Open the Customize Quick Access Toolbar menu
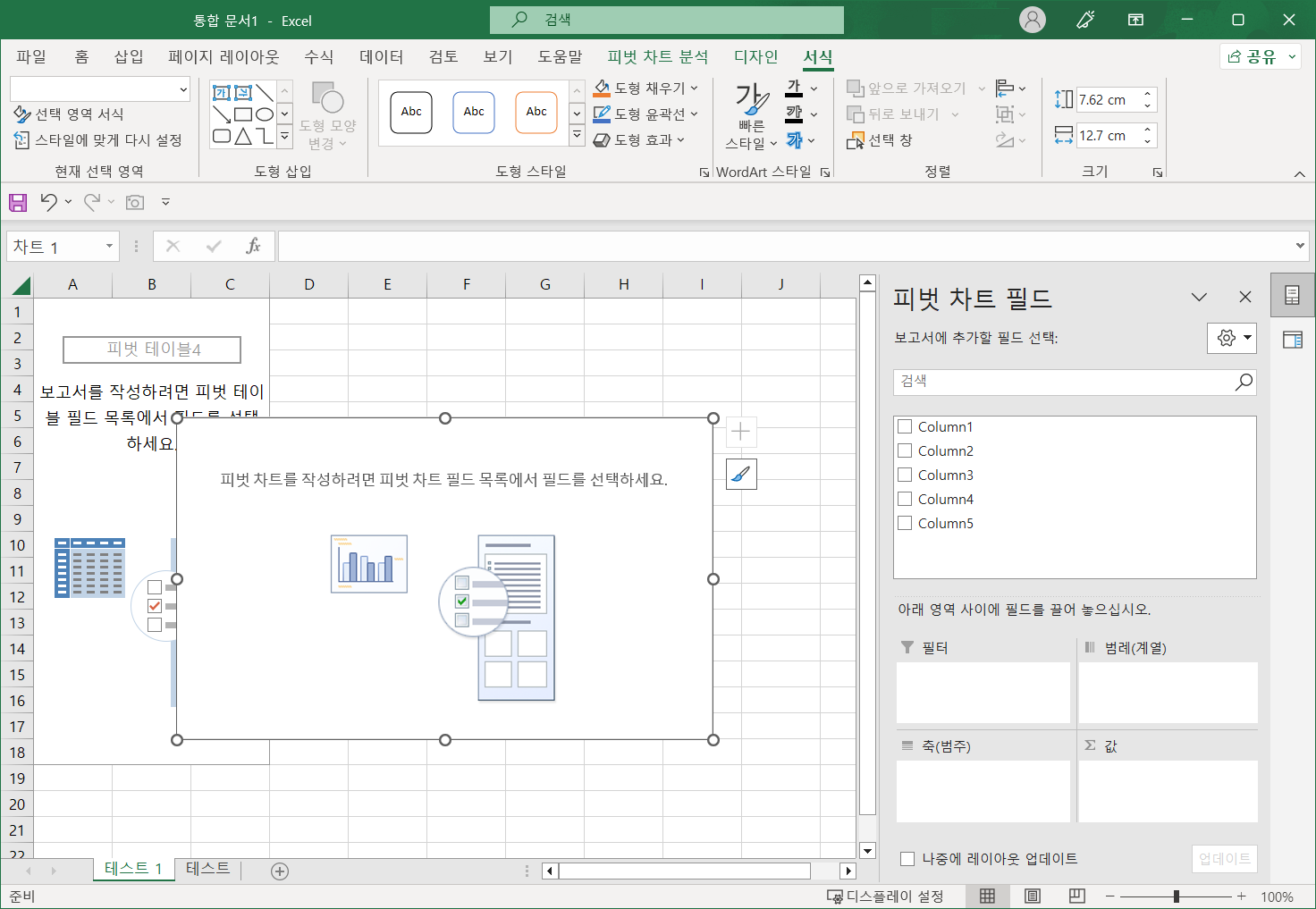Image resolution: width=1316 pixels, height=909 pixels. coord(165,203)
